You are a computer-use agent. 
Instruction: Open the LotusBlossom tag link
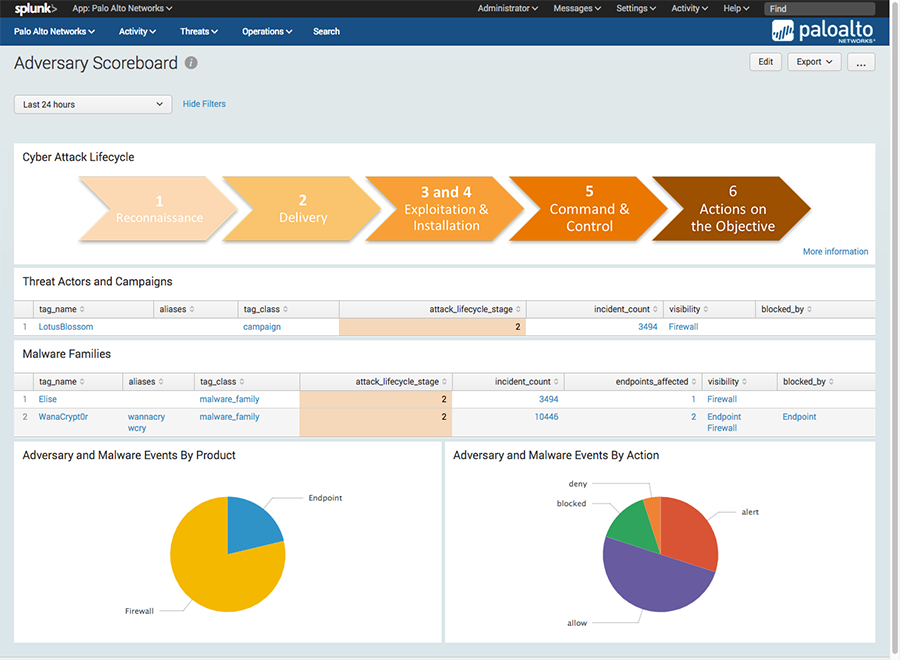click(65, 327)
